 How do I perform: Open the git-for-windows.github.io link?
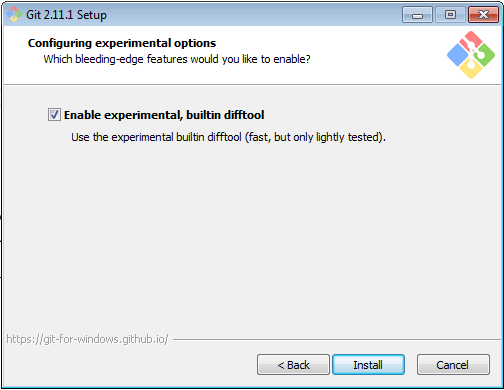point(87,339)
